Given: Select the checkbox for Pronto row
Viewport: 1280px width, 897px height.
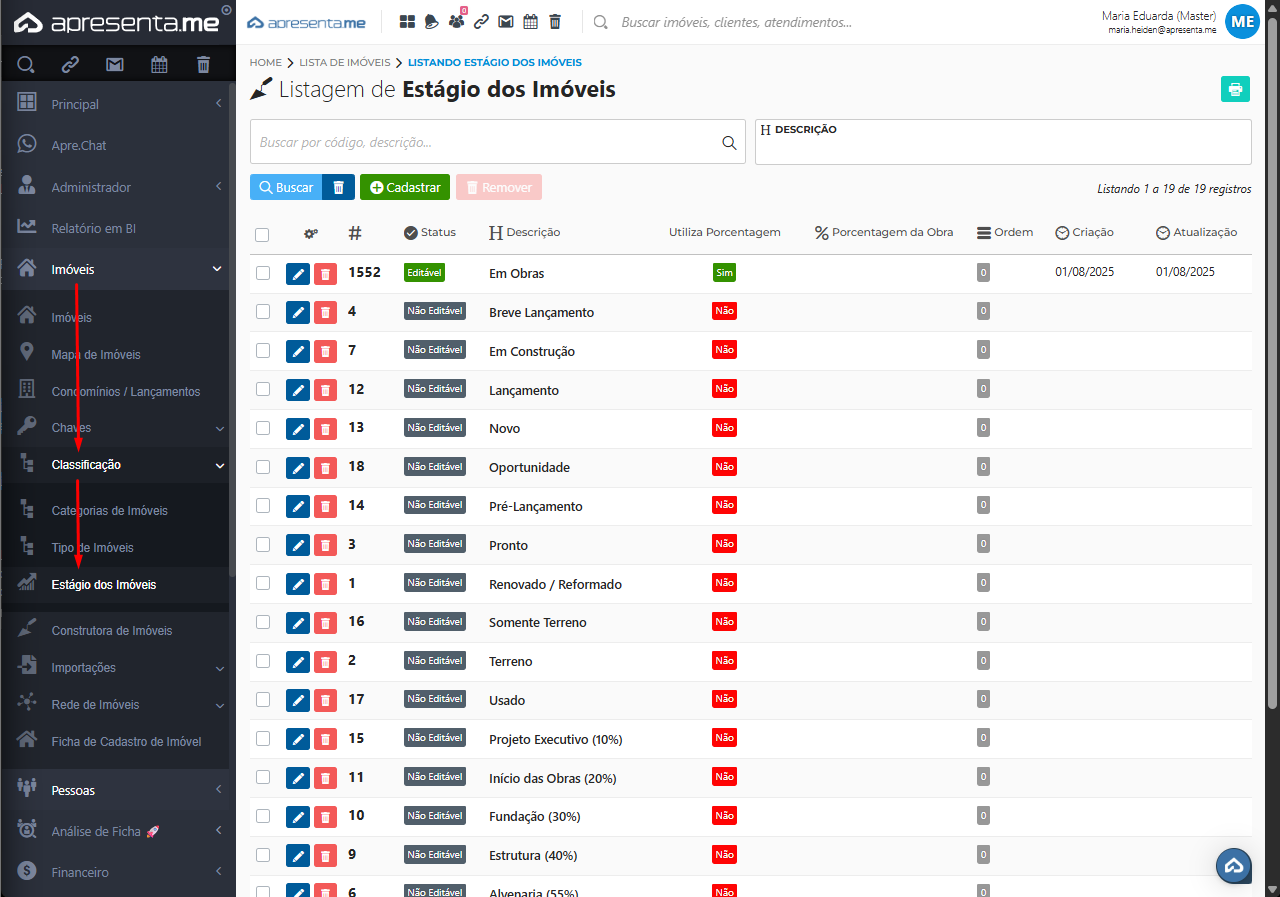Looking at the screenshot, I should coord(263,544).
